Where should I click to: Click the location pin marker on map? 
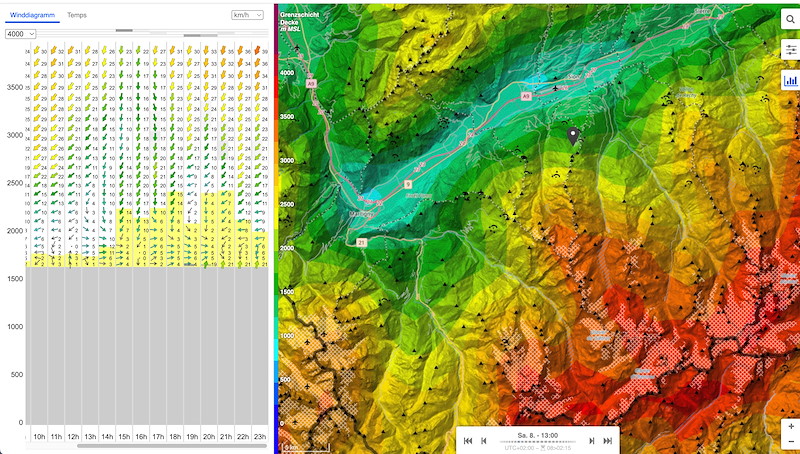coord(573,136)
